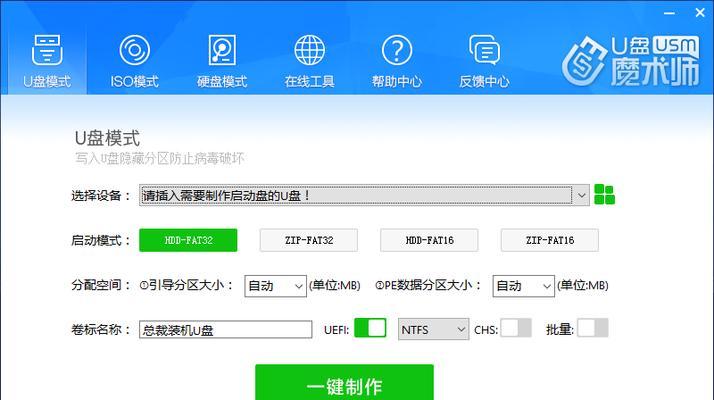Screen dimensions: 714x400
Task: Click the 写入U盘隐藏分区防止病毒破坏 subtitle text
Action: (x=159, y=159)
